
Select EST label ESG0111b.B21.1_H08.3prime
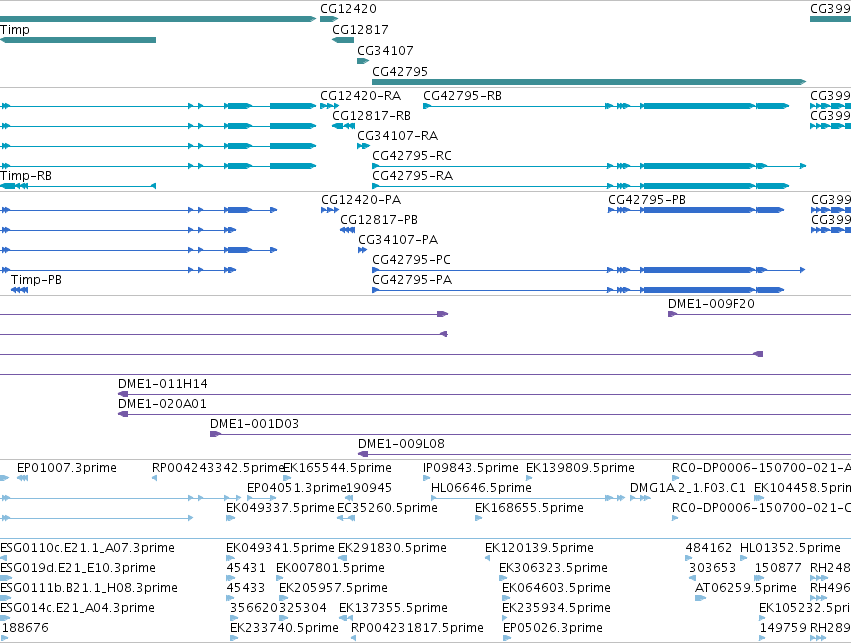tap(89, 589)
